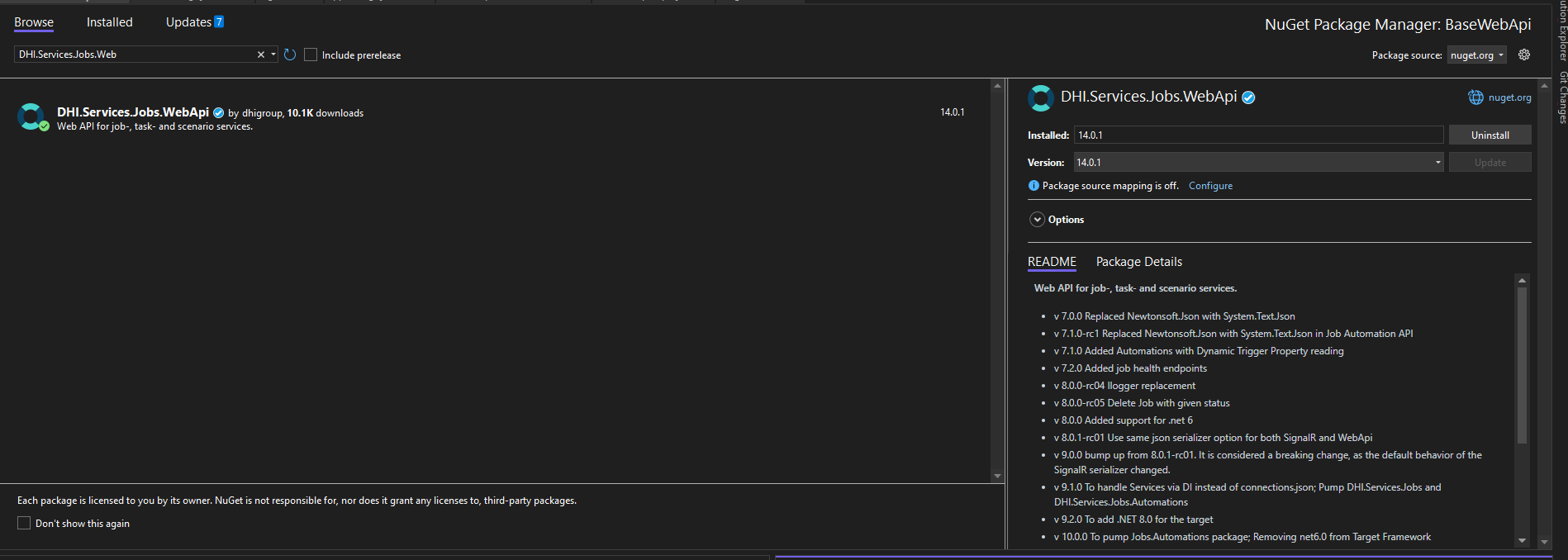This screenshot has width=1568, height=560.
Task: Click README scrollbar thumb
Action: click(x=1522, y=365)
